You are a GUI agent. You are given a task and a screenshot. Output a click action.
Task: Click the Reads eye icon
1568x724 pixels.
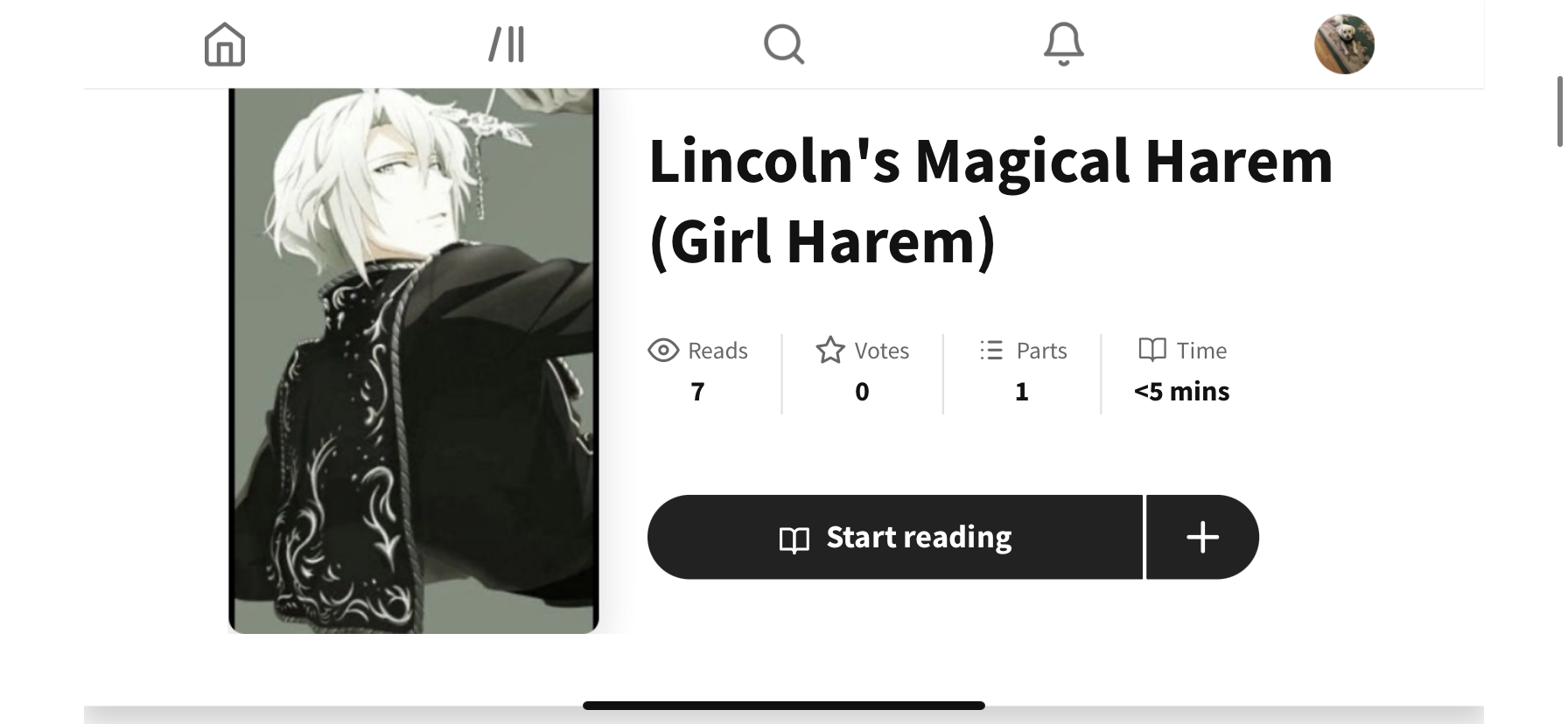click(663, 351)
